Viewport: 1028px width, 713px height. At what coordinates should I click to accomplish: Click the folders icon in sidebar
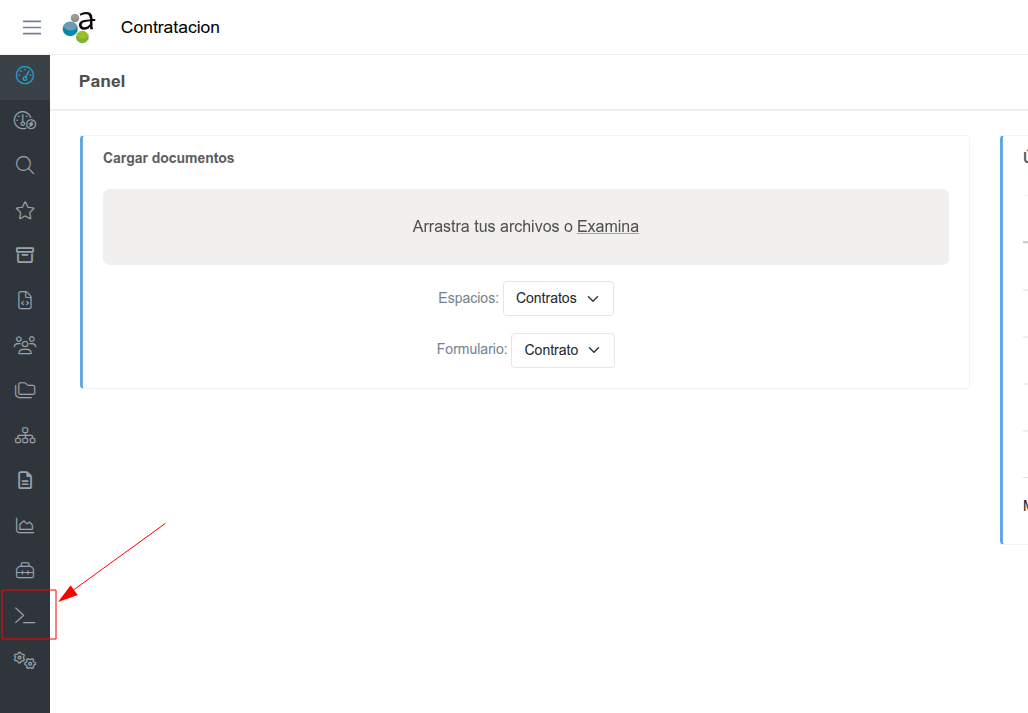click(25, 390)
